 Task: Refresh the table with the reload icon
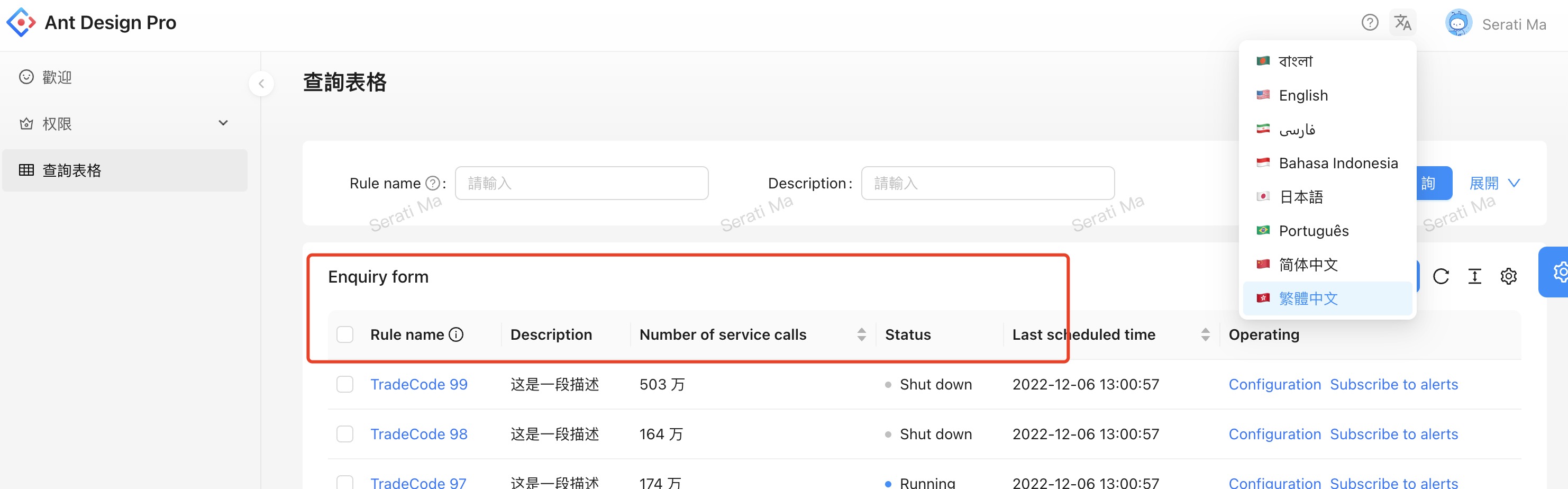pyautogui.click(x=1442, y=276)
